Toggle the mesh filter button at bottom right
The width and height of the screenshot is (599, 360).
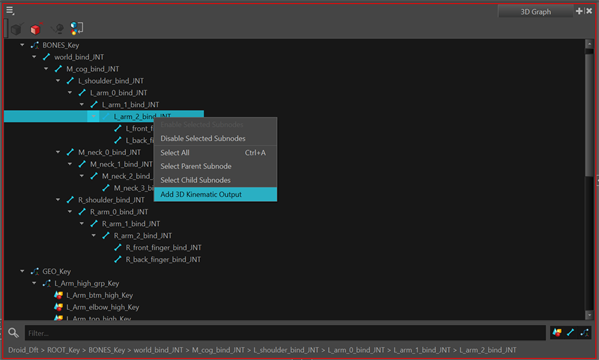[557, 333]
